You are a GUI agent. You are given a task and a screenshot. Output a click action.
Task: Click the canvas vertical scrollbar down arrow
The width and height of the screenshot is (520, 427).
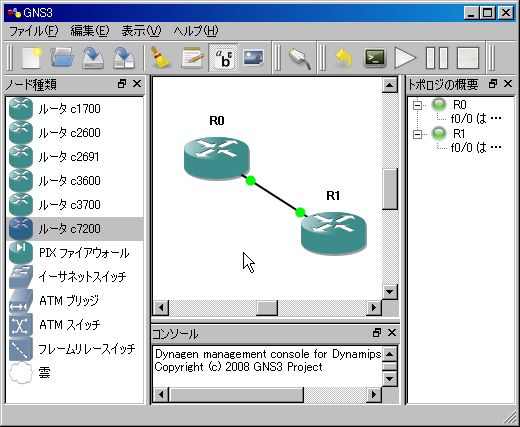tap(389, 292)
